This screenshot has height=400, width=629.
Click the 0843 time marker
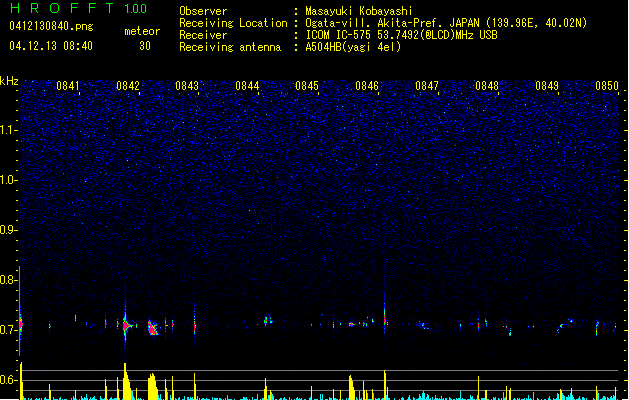187,86
